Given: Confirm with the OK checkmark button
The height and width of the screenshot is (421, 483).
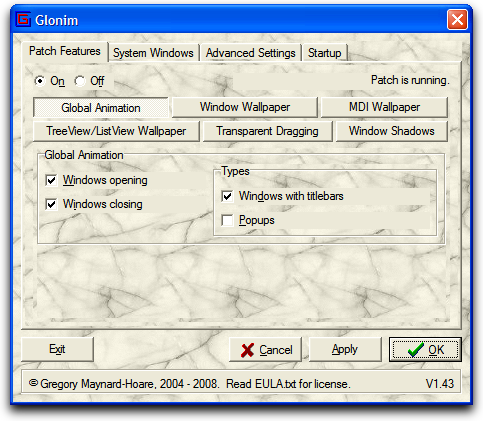Looking at the screenshot, I should pyautogui.click(x=425, y=350).
